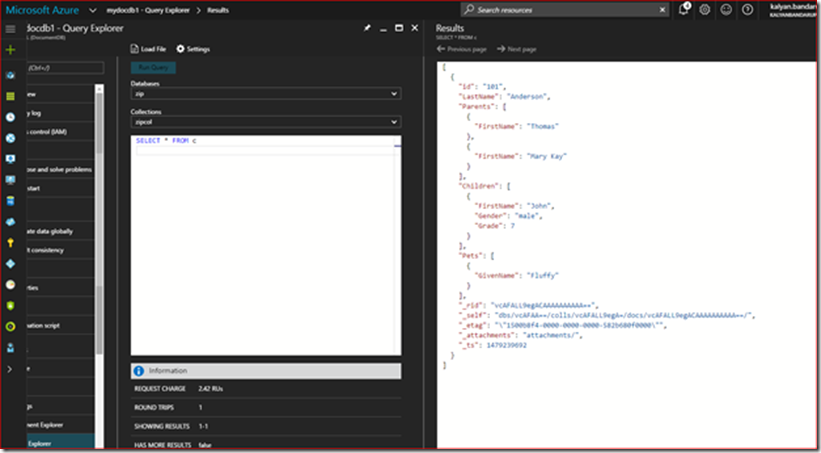
Task: Open the Quick start menu item
Action: coord(60,189)
